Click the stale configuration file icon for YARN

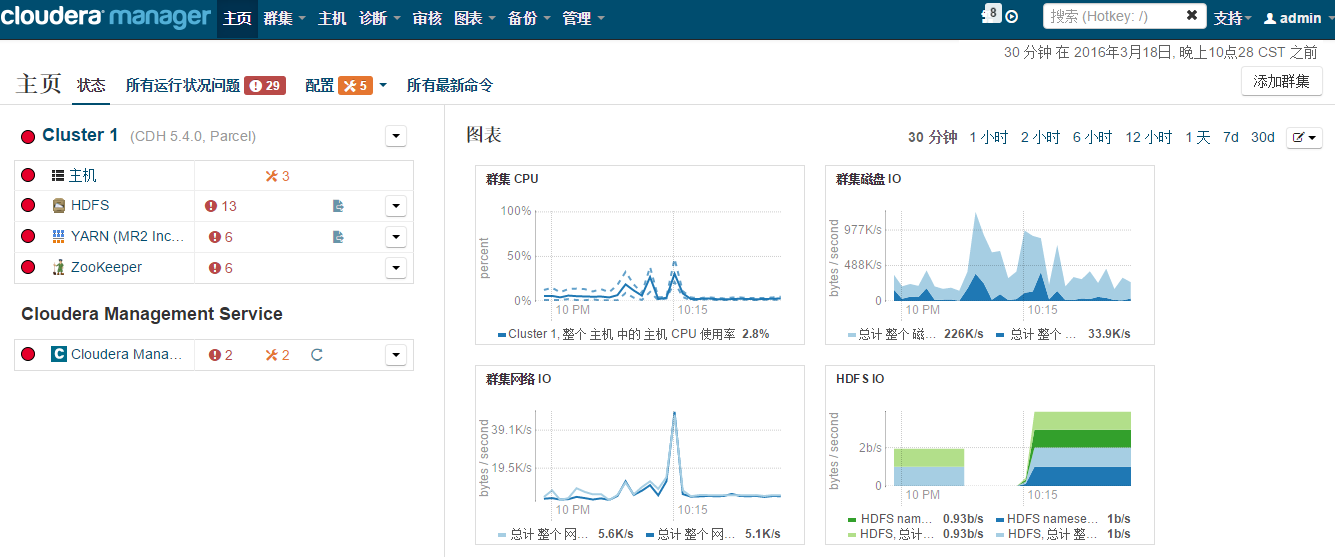339,237
